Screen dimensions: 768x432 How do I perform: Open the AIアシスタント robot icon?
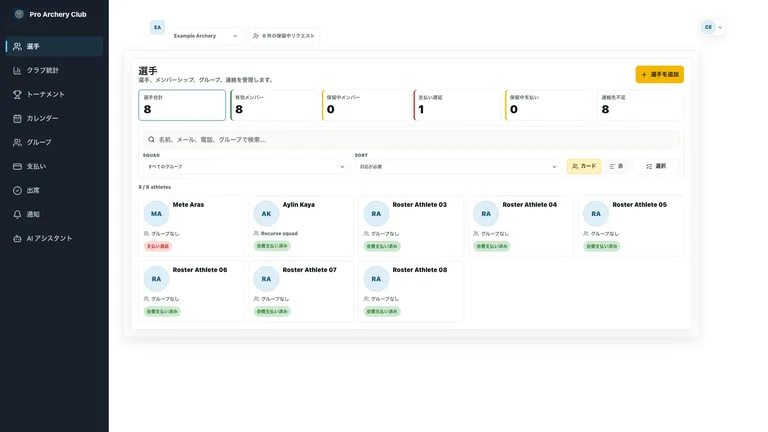(x=17, y=239)
